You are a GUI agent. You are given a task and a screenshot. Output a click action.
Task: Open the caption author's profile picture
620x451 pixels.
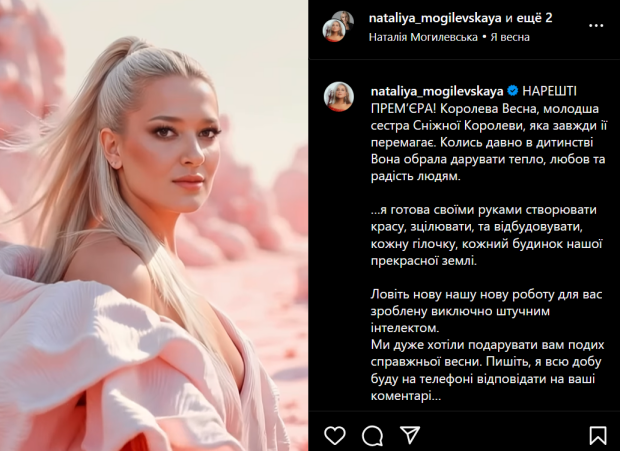339,97
